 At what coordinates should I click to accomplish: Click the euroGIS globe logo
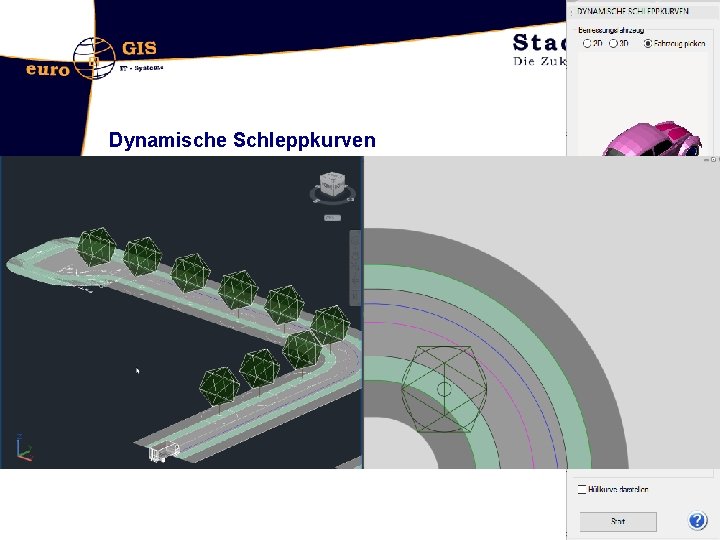click(x=94, y=58)
